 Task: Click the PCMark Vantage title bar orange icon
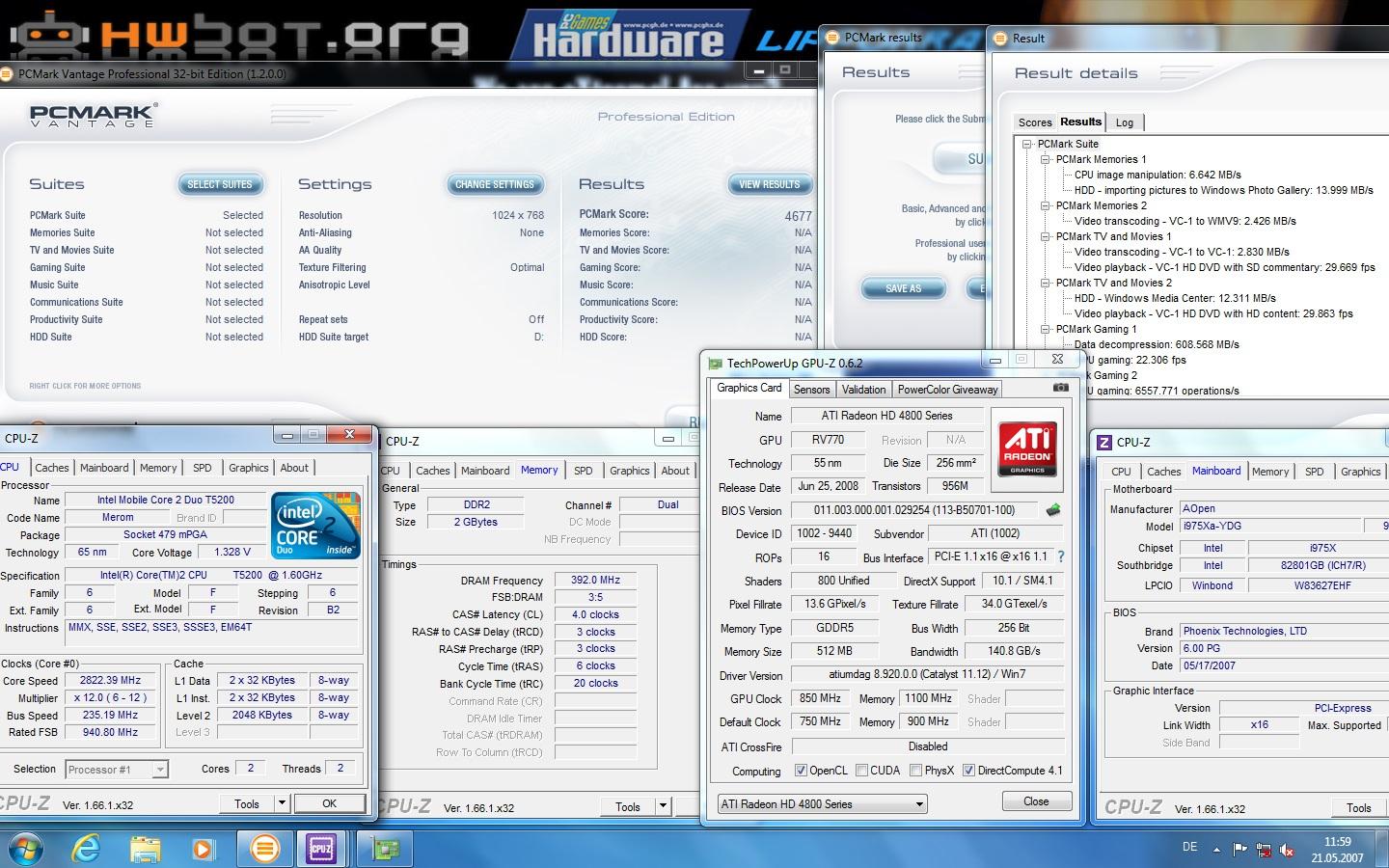9,73
